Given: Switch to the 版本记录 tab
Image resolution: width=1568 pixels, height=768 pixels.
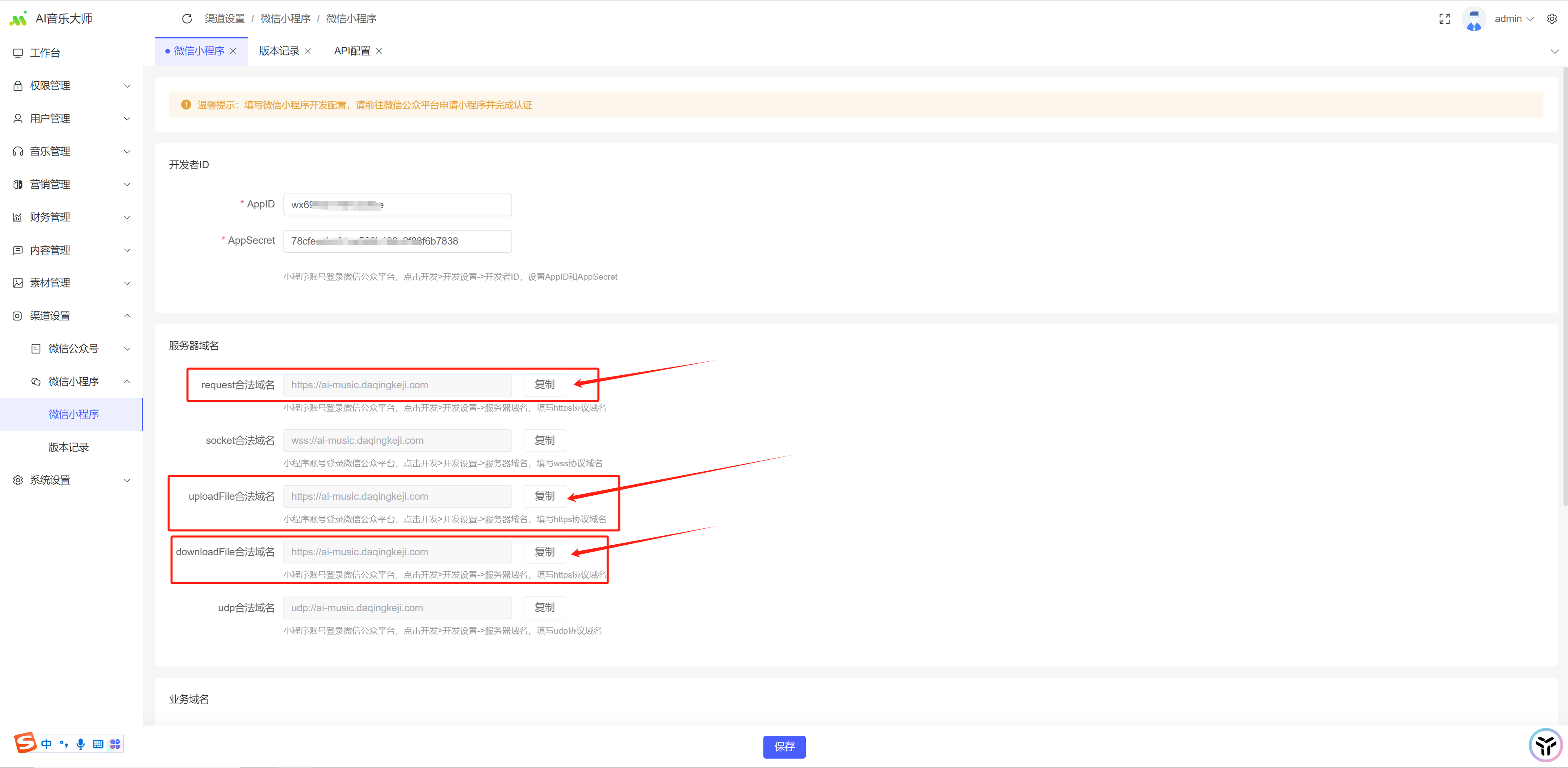Looking at the screenshot, I should pyautogui.click(x=279, y=51).
